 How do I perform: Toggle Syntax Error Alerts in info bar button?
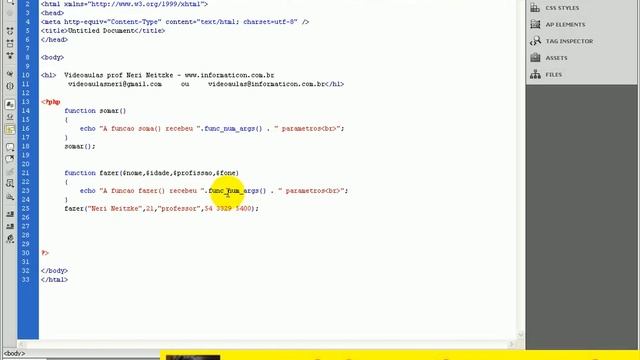10,129
